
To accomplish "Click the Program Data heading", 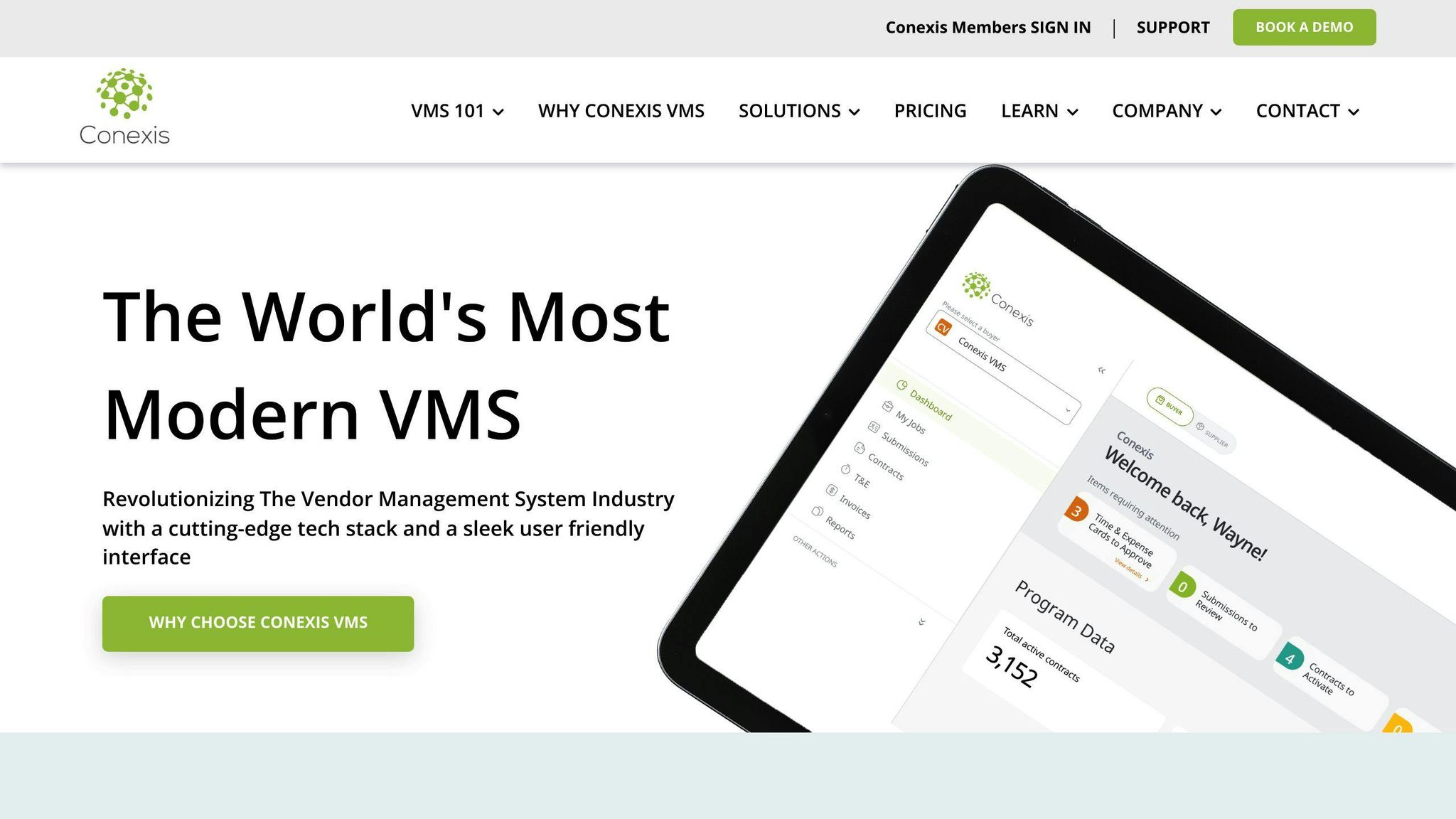I will pyautogui.click(x=1064, y=616).
